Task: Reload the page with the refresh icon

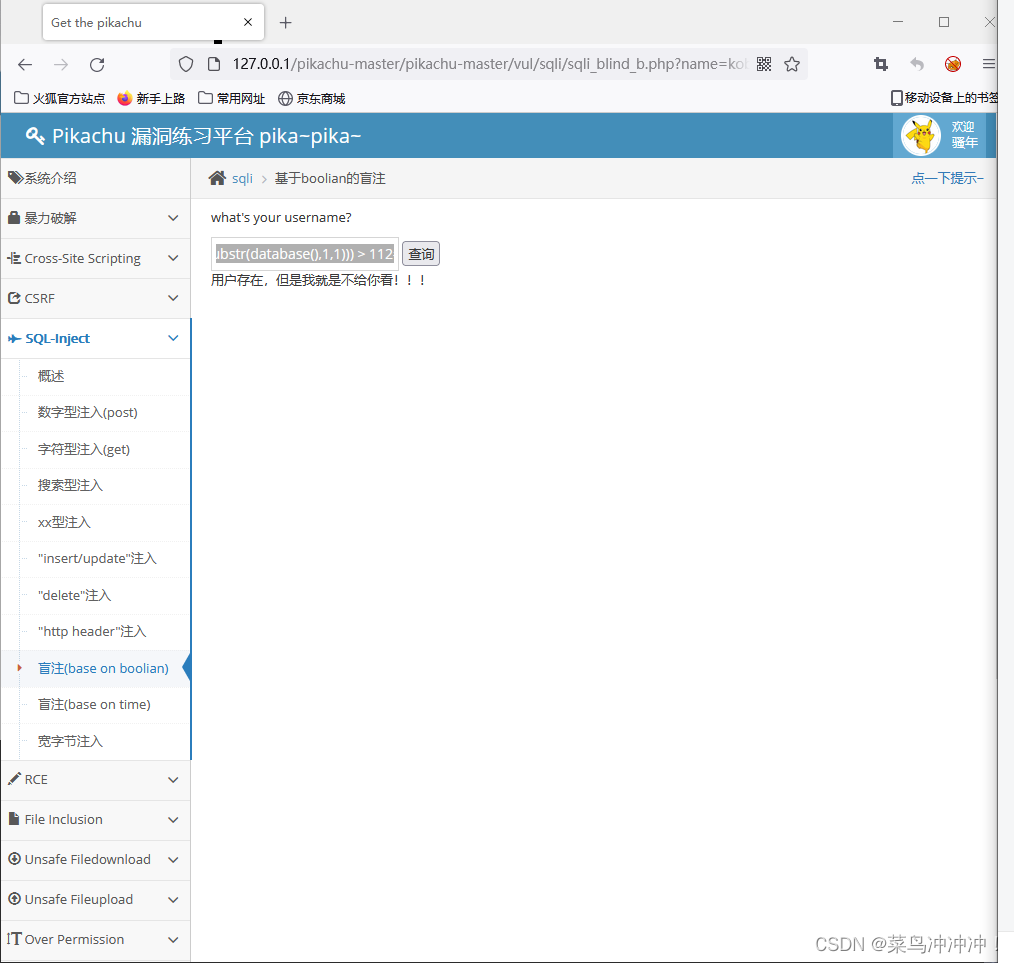Action: [97, 65]
